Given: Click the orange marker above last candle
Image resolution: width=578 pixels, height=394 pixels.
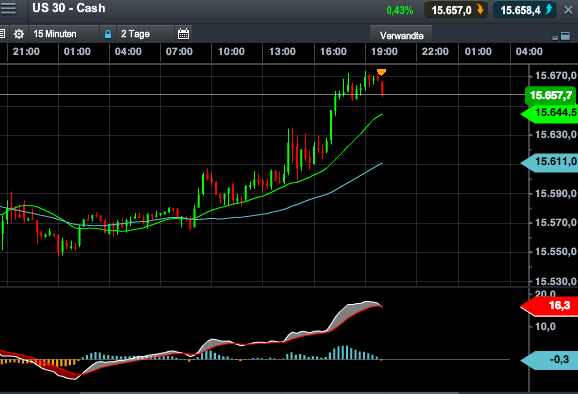Looking at the screenshot, I should tap(381, 72).
